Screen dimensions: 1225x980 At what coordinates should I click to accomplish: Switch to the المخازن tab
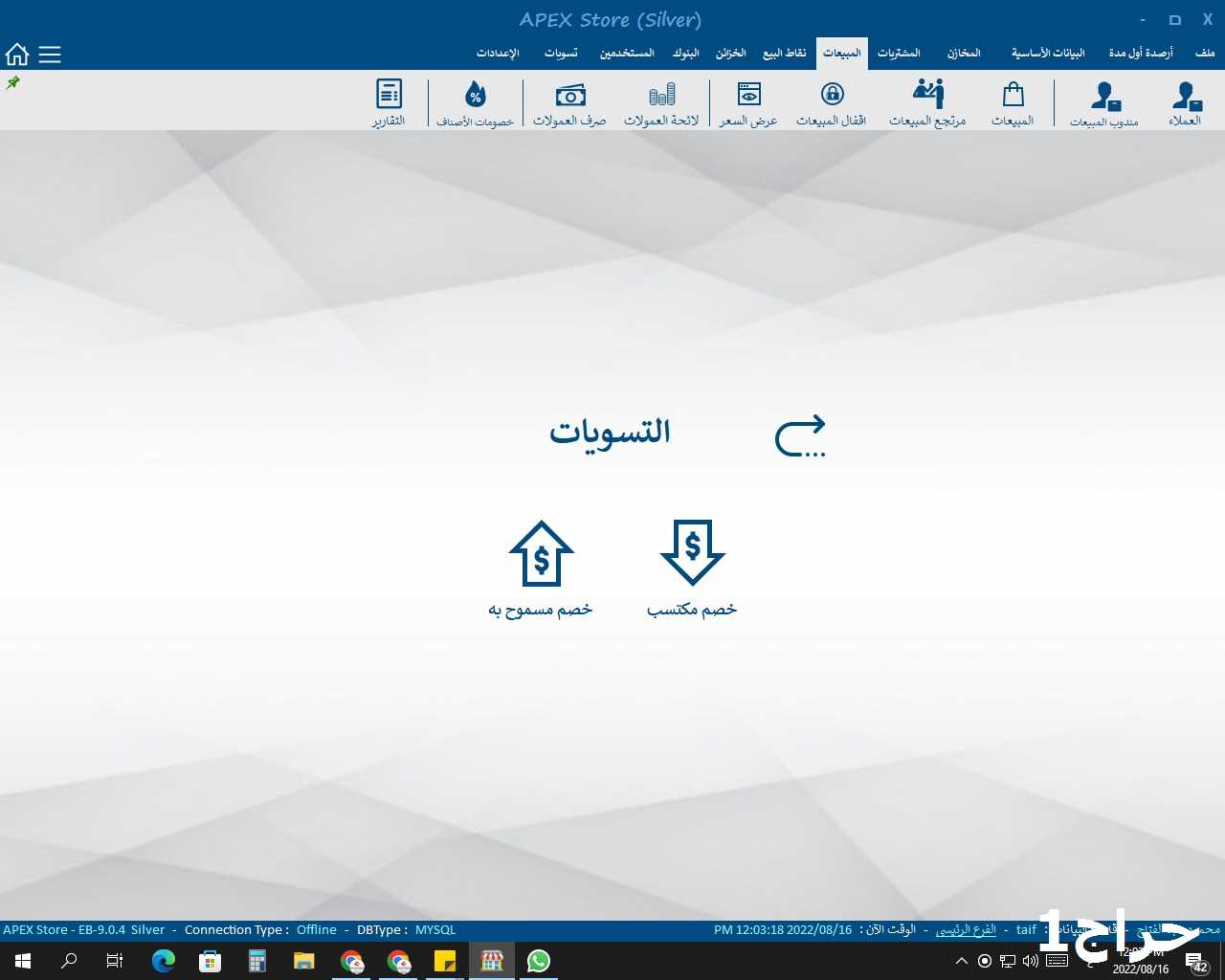(x=964, y=53)
